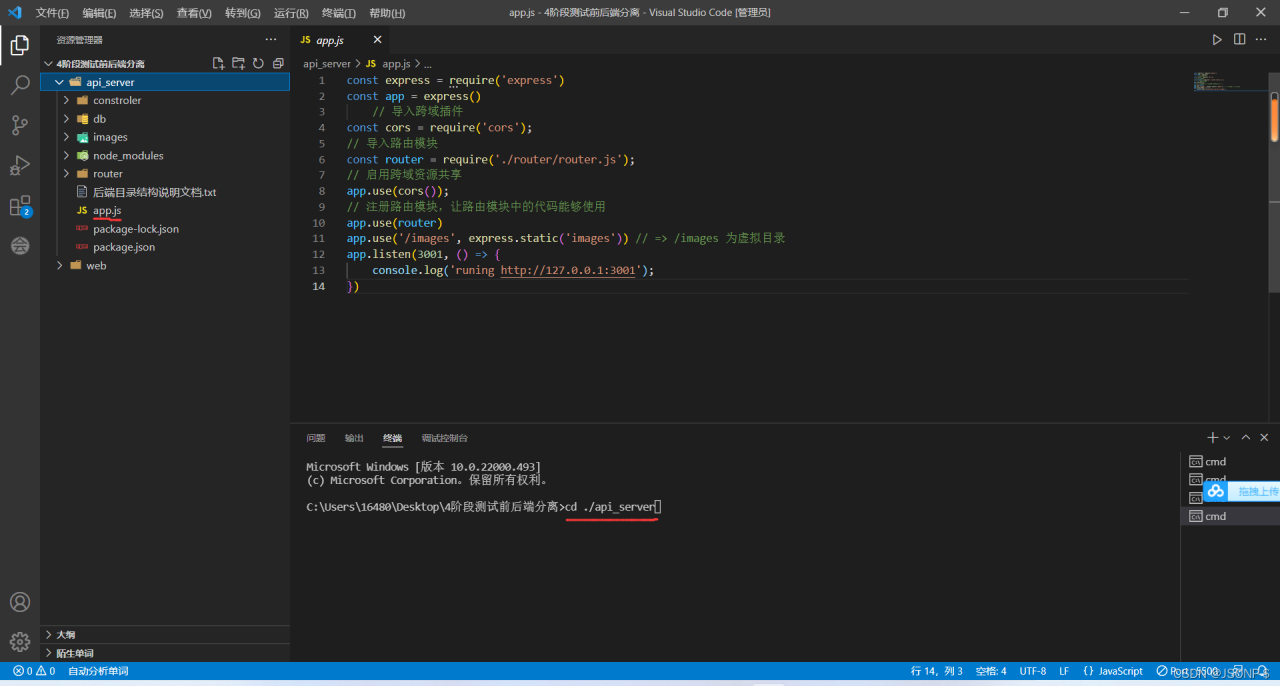The image size is (1280, 686).
Task: Refresh Explorer with the refresh icon
Action: tap(258, 62)
